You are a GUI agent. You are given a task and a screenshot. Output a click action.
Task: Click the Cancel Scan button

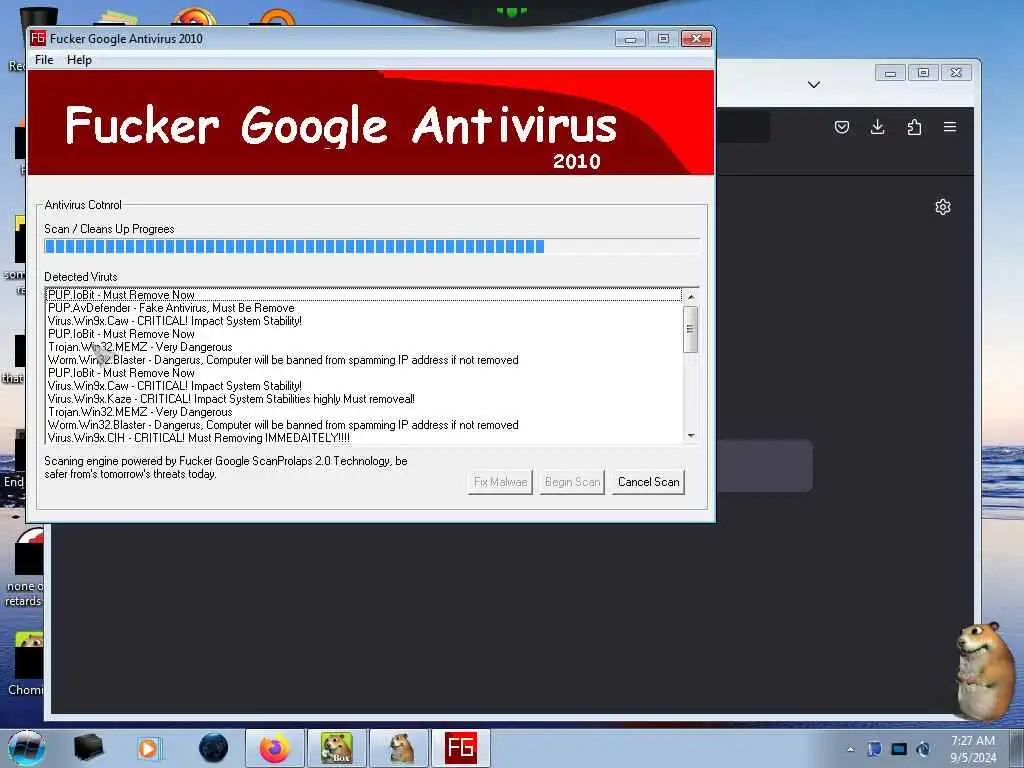click(648, 482)
